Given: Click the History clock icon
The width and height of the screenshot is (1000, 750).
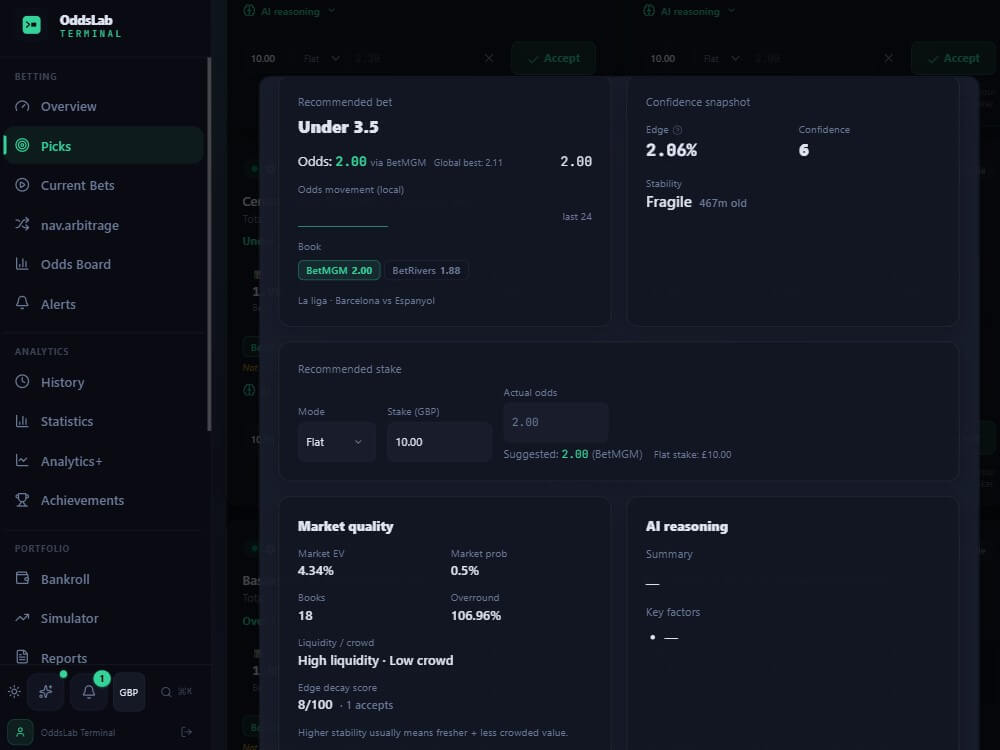Looking at the screenshot, I should pos(22,381).
